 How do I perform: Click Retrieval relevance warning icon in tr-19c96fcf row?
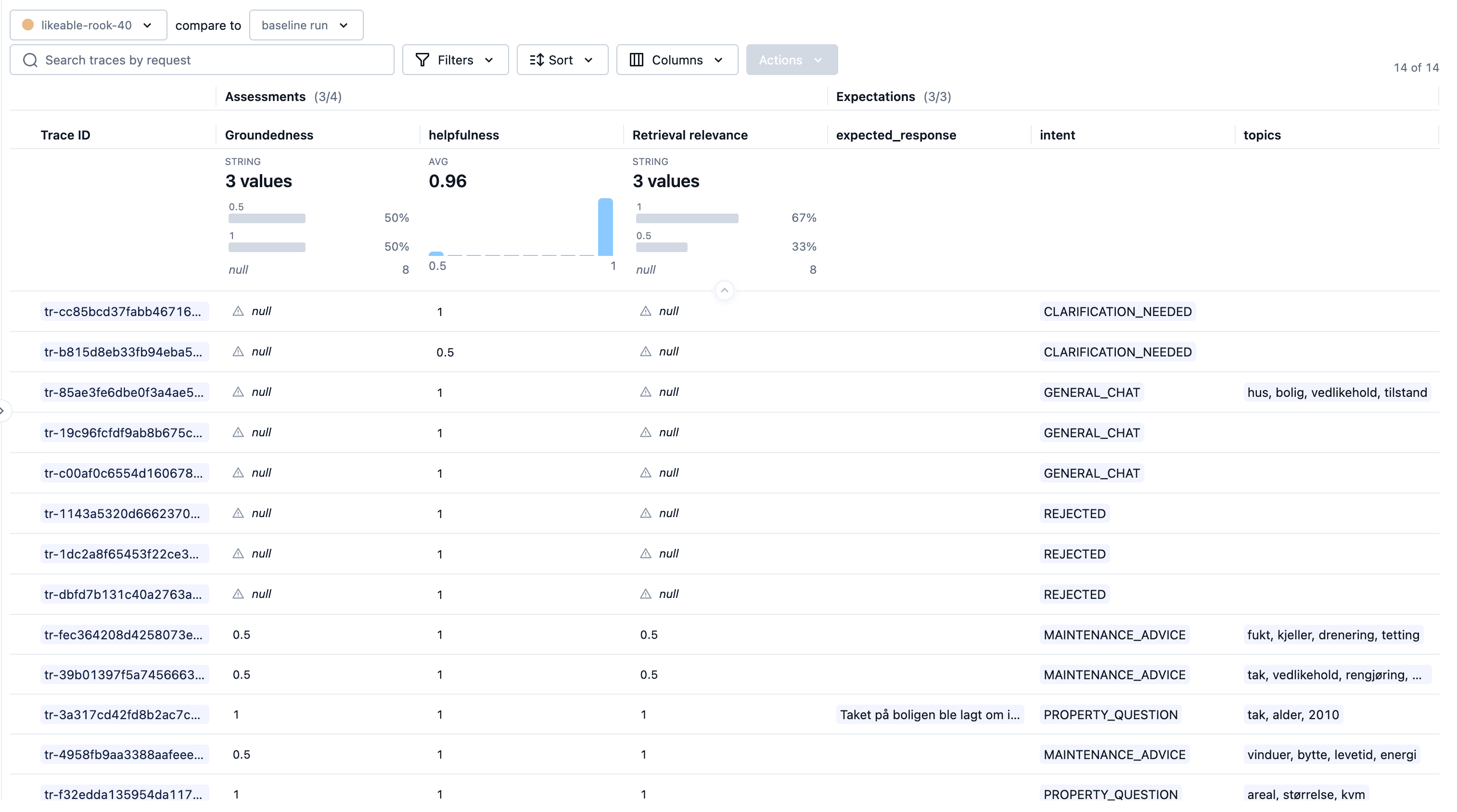(x=645, y=432)
